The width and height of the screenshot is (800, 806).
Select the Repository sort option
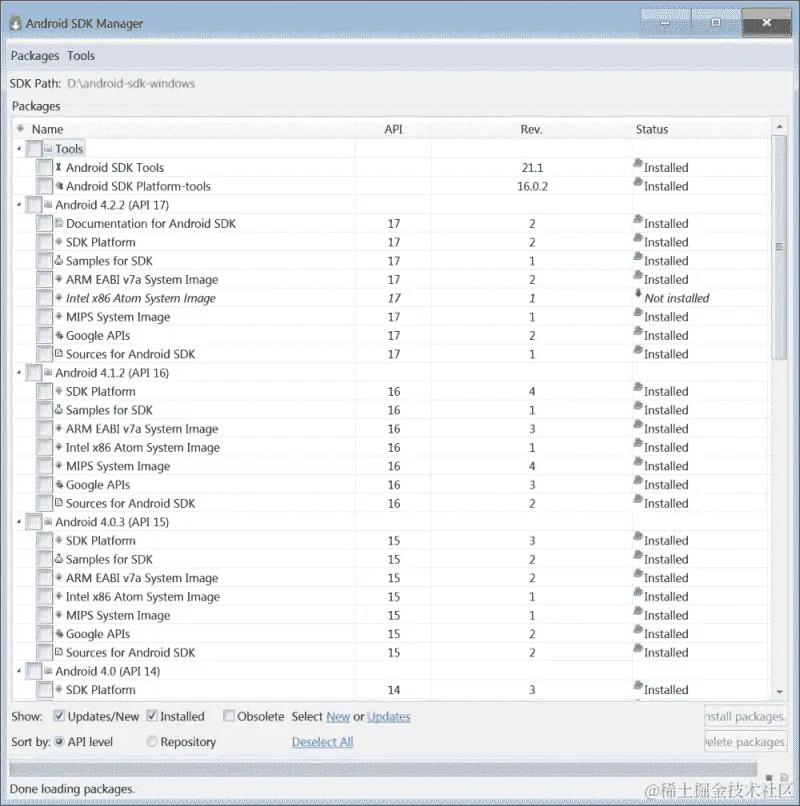pyautogui.click(x=152, y=741)
